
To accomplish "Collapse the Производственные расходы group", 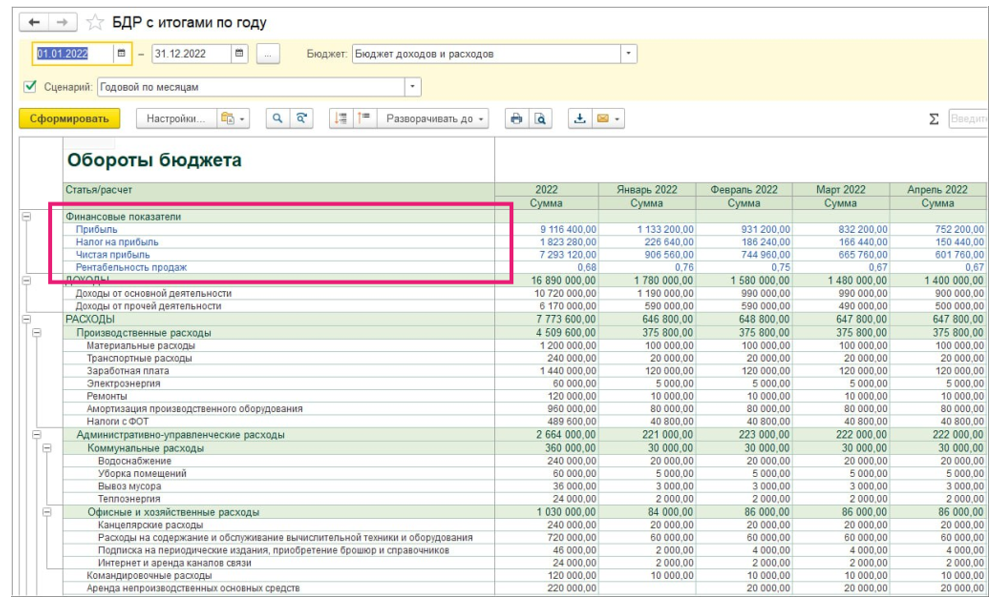I will [37, 333].
